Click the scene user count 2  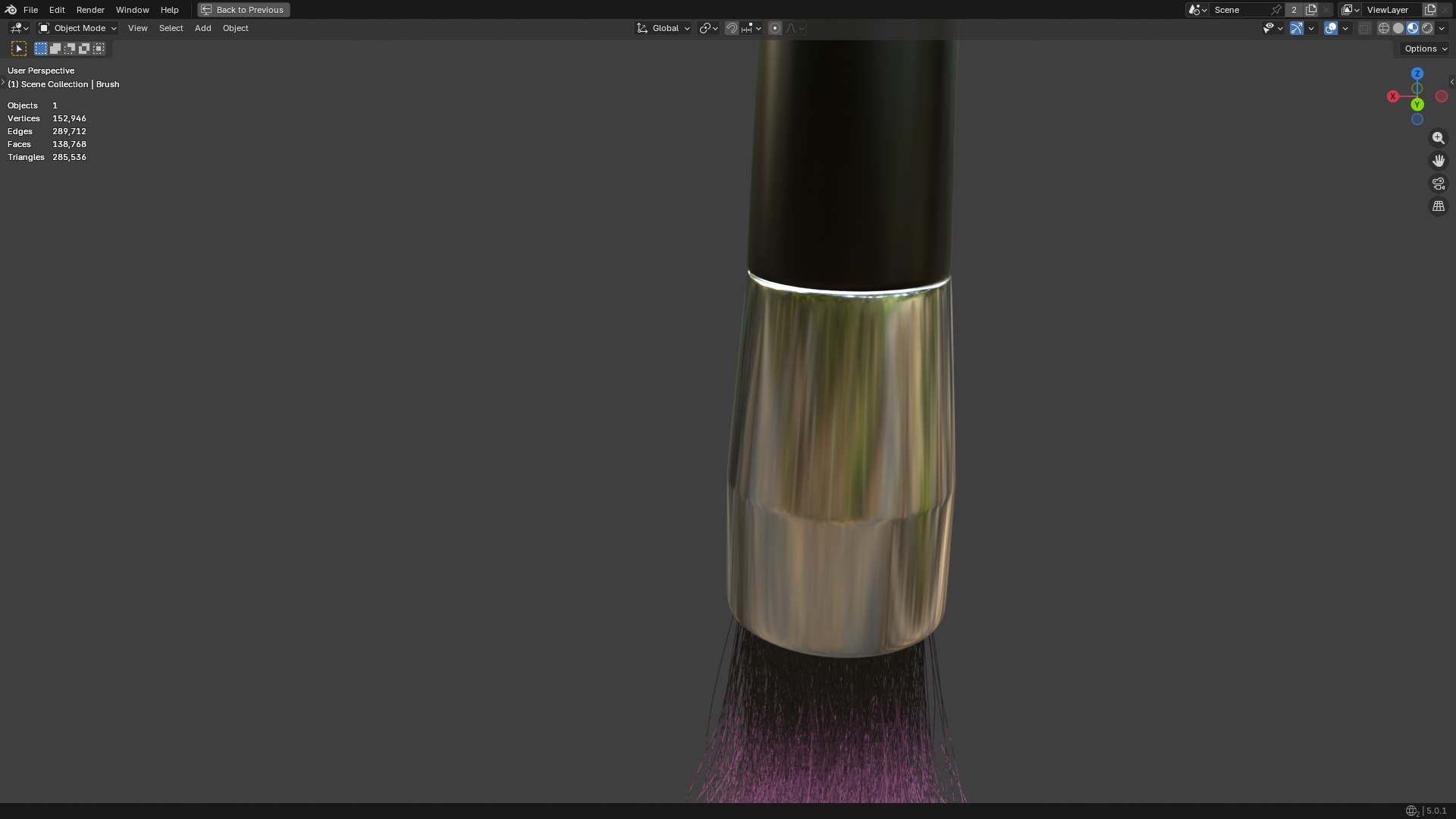(1294, 10)
